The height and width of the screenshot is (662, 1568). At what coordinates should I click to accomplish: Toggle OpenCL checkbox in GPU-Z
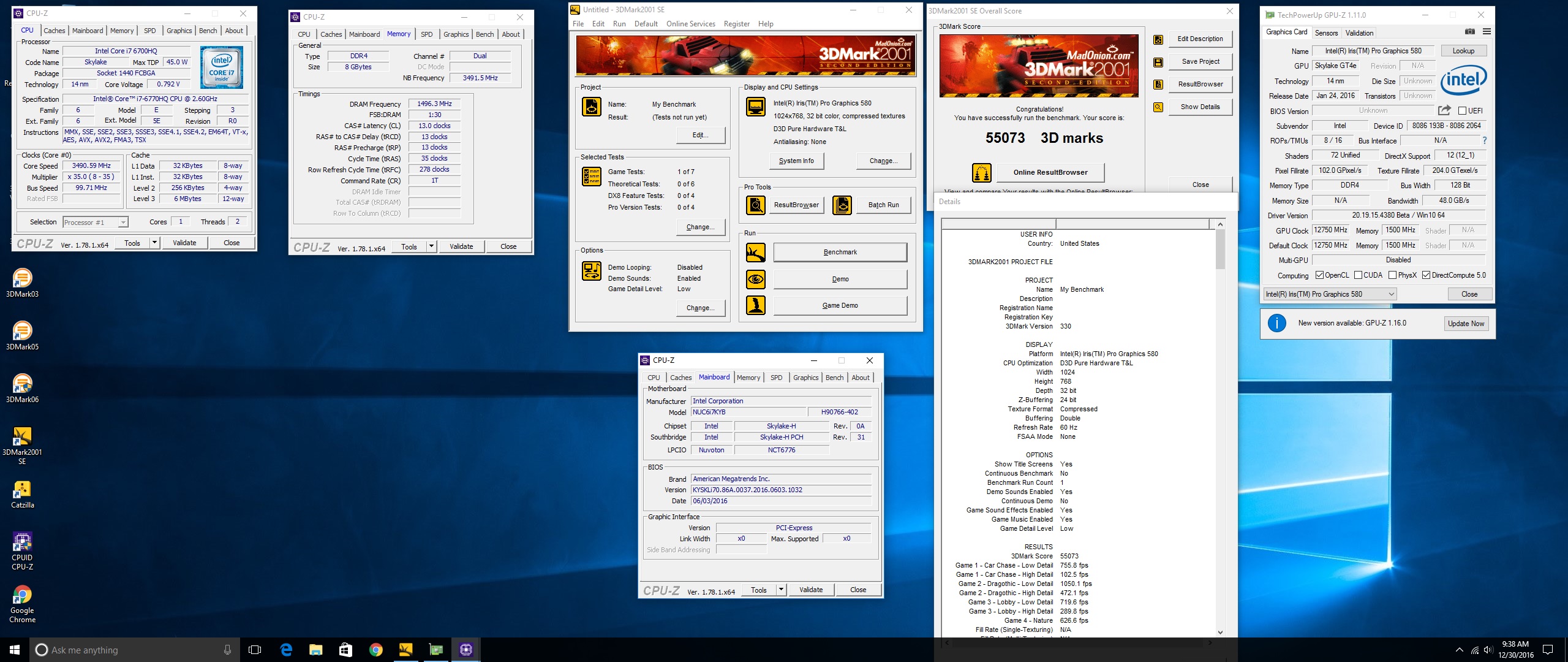tap(1319, 275)
